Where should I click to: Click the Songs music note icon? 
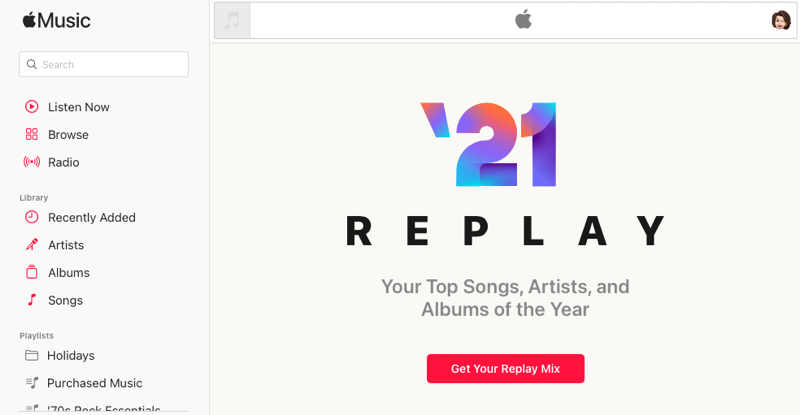pyautogui.click(x=32, y=300)
